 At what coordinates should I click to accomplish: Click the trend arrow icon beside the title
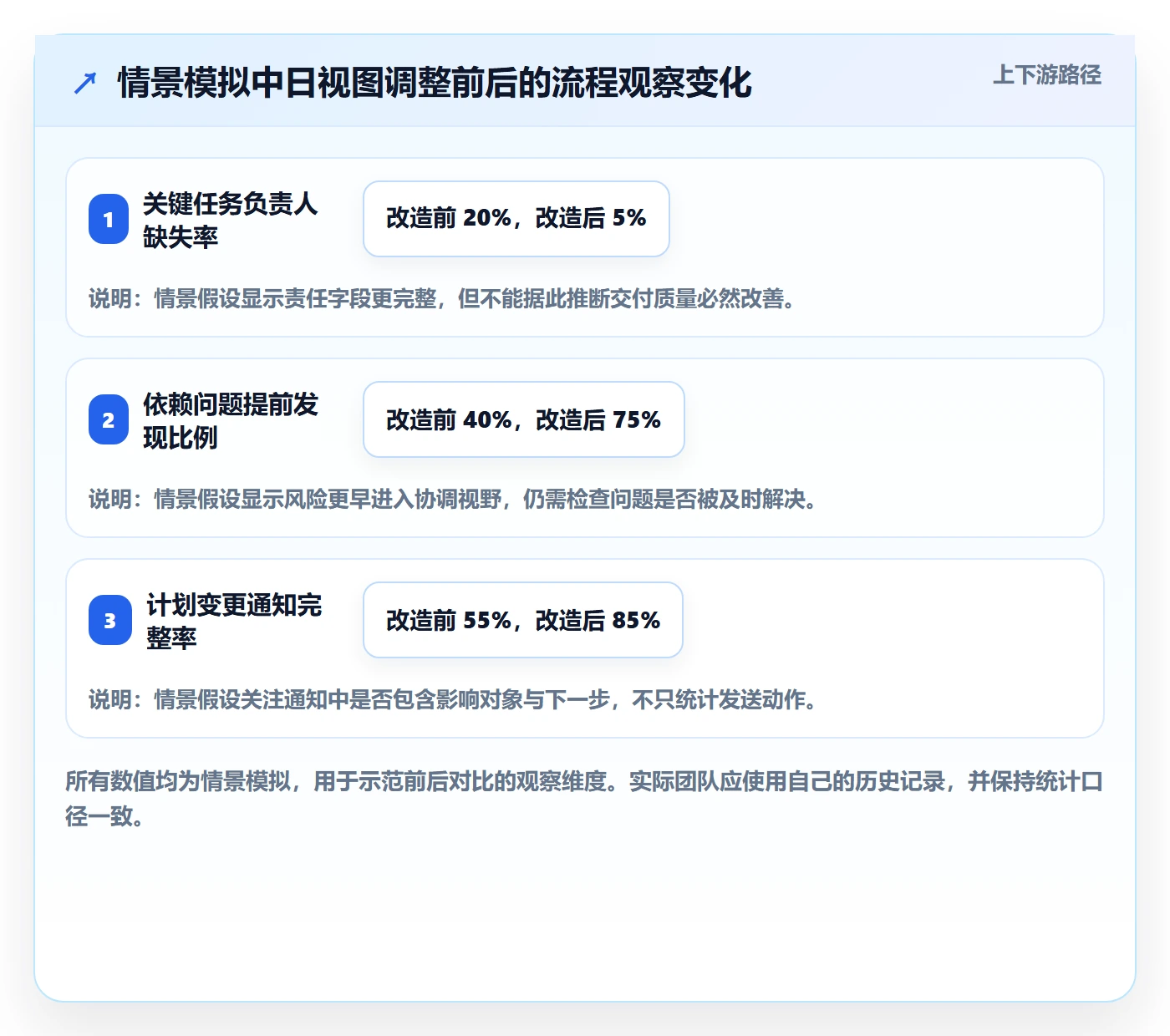85,83
